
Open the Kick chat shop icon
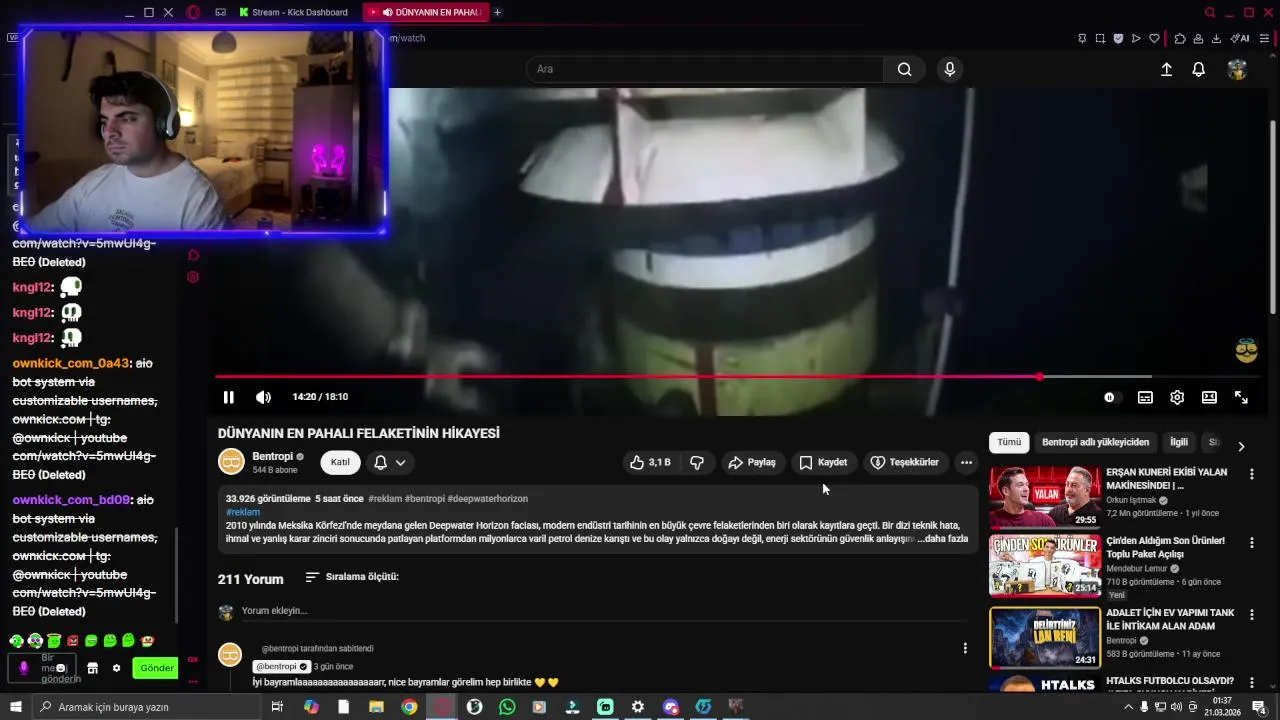click(x=93, y=668)
